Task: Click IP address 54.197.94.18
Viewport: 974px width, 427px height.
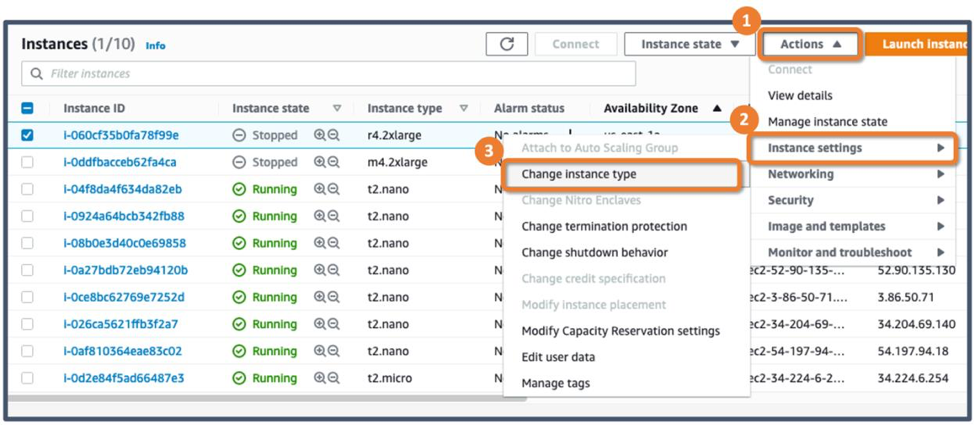Action: (913, 351)
